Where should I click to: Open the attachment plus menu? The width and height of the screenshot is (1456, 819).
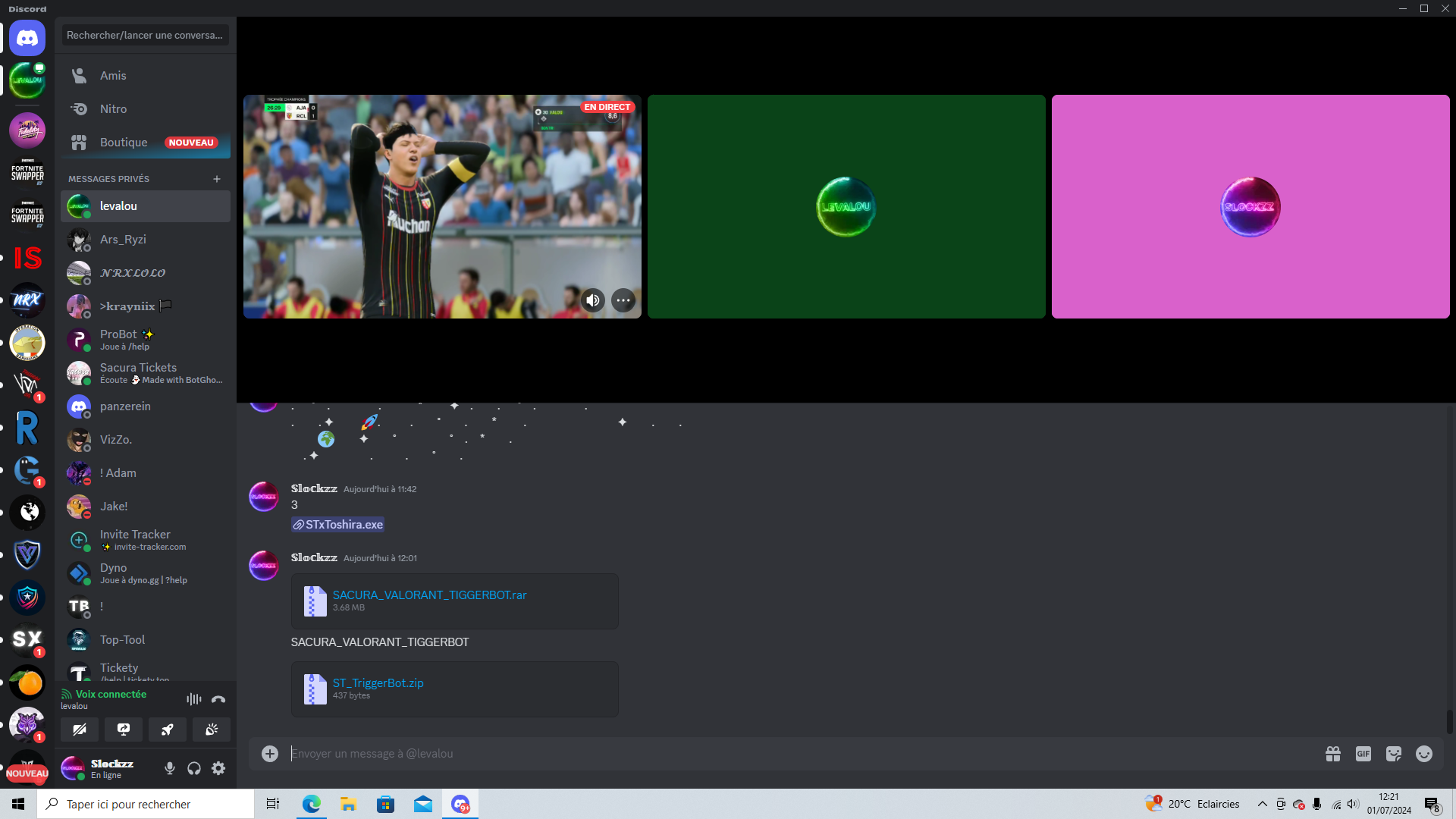[270, 754]
